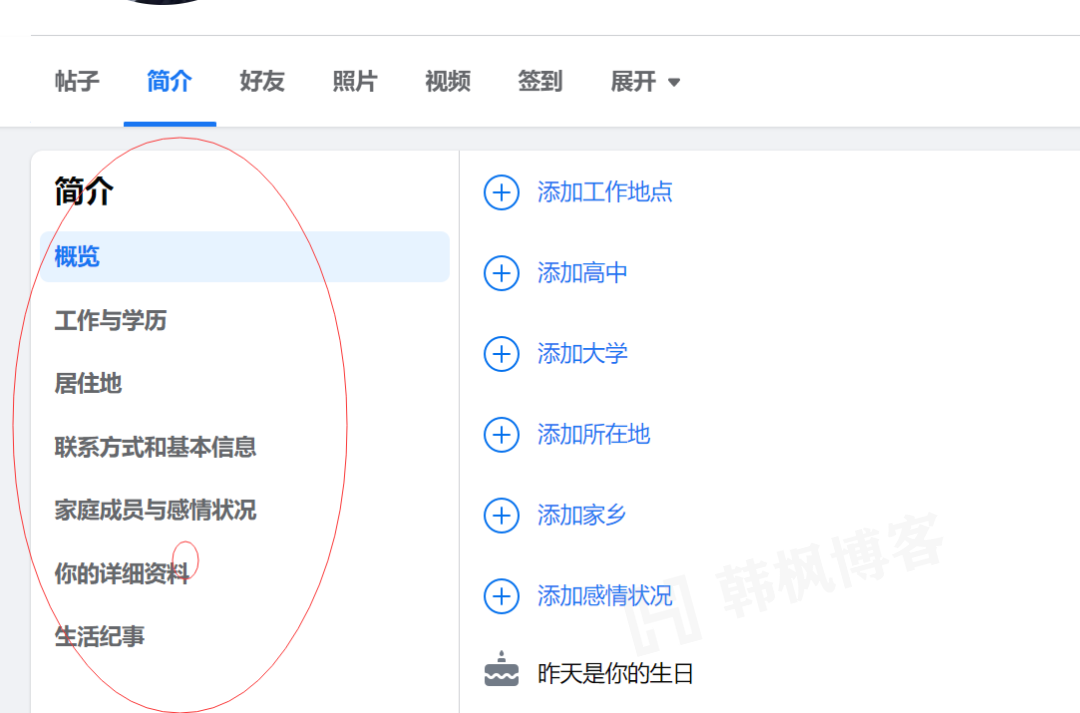Click the 生活纪事 sidebar entry

pos(99,636)
